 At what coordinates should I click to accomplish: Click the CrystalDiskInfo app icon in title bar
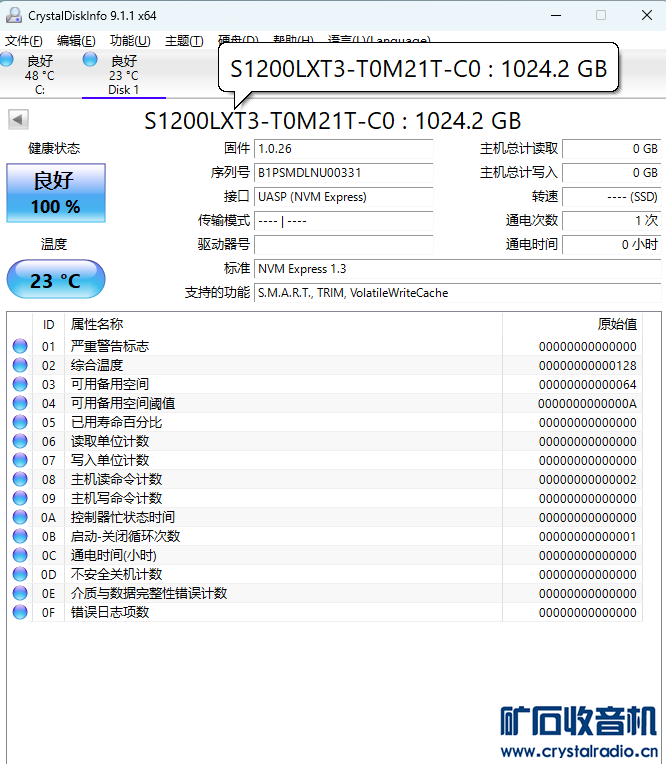point(14,16)
